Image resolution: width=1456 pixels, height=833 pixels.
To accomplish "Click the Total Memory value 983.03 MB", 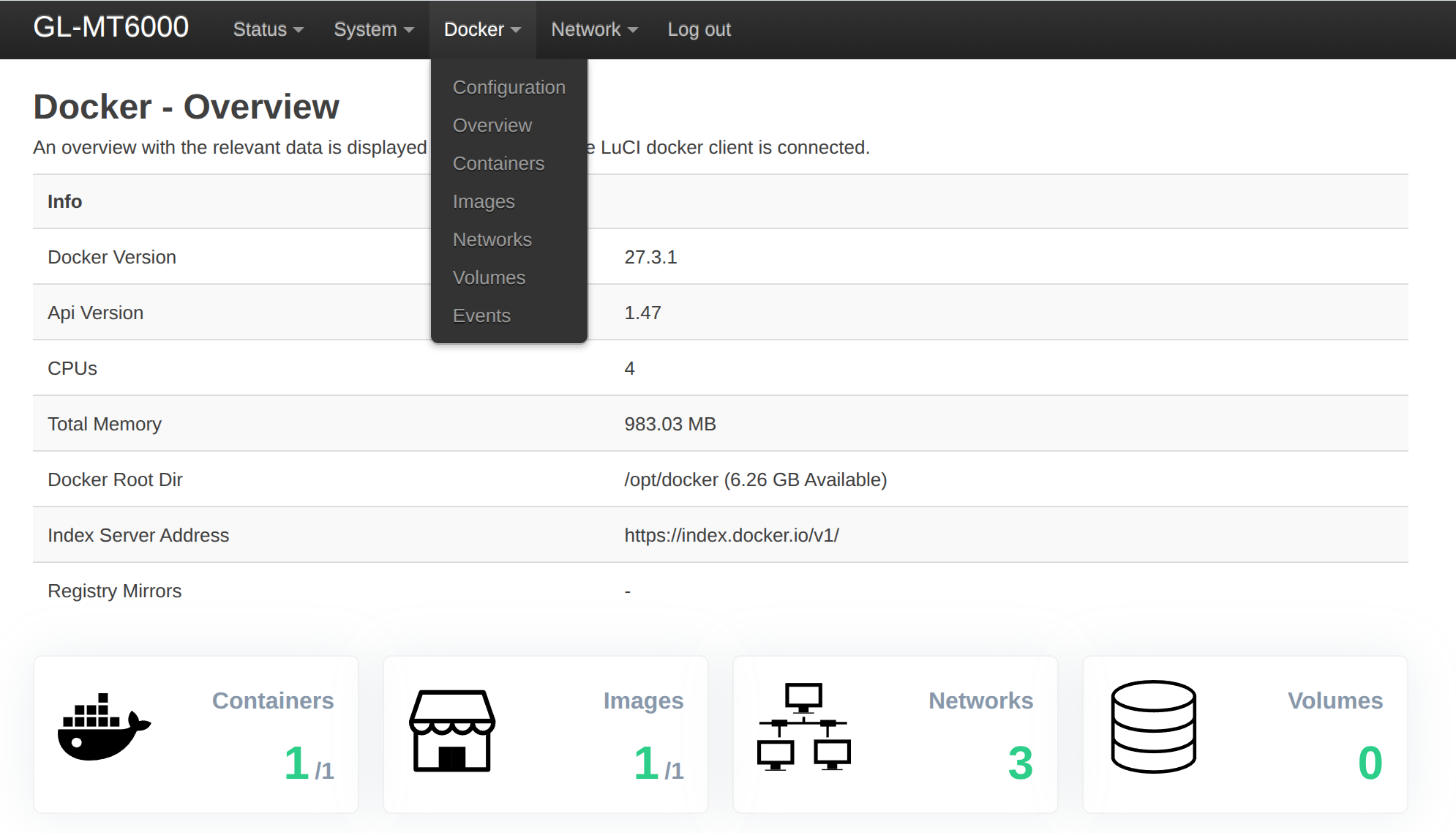I will tap(670, 424).
